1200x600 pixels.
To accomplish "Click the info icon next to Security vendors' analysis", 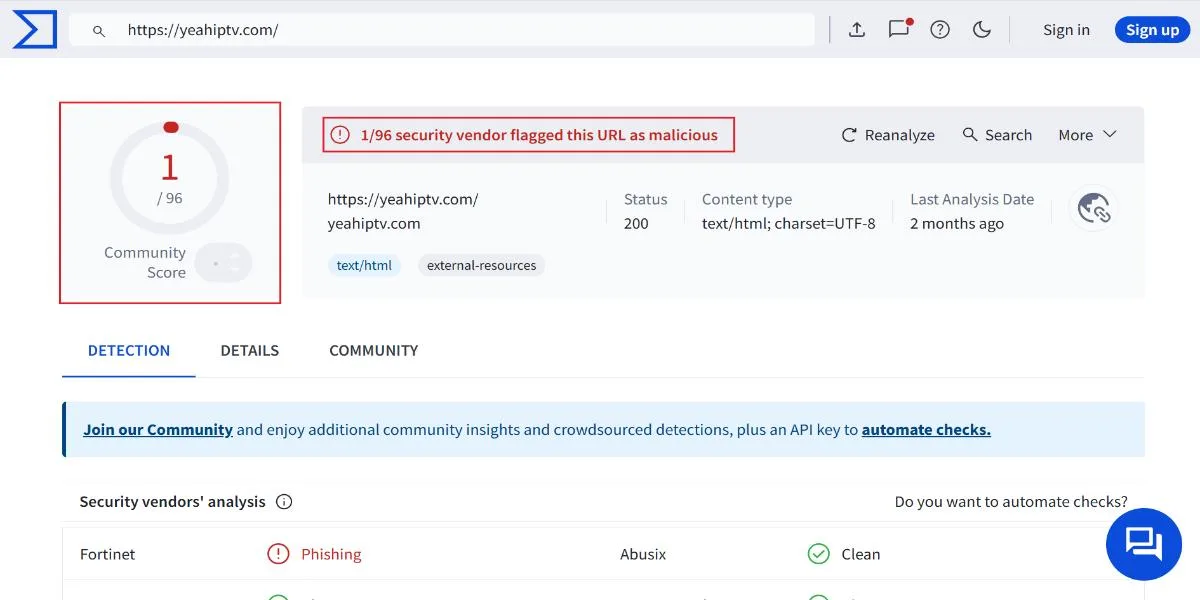I will [x=284, y=502].
